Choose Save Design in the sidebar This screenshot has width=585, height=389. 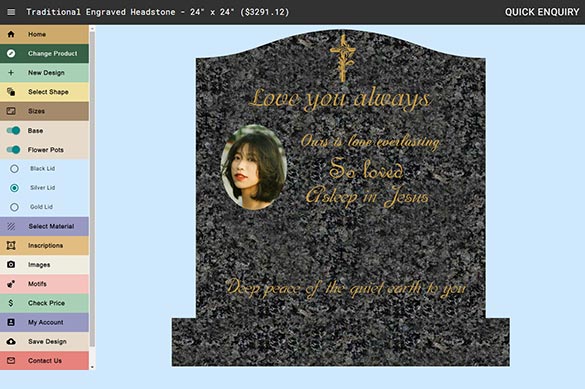pos(44,341)
